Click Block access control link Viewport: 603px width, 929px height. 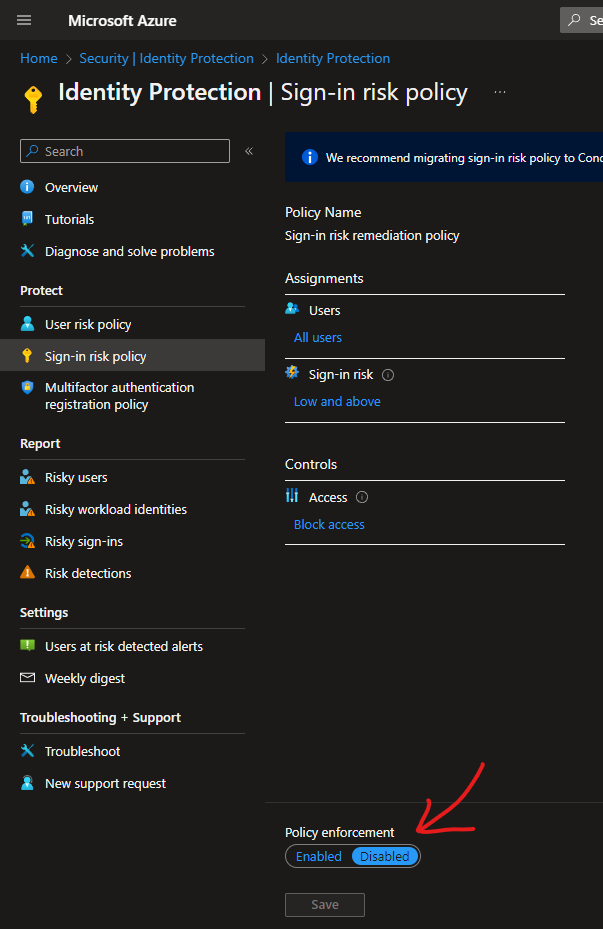tap(329, 525)
